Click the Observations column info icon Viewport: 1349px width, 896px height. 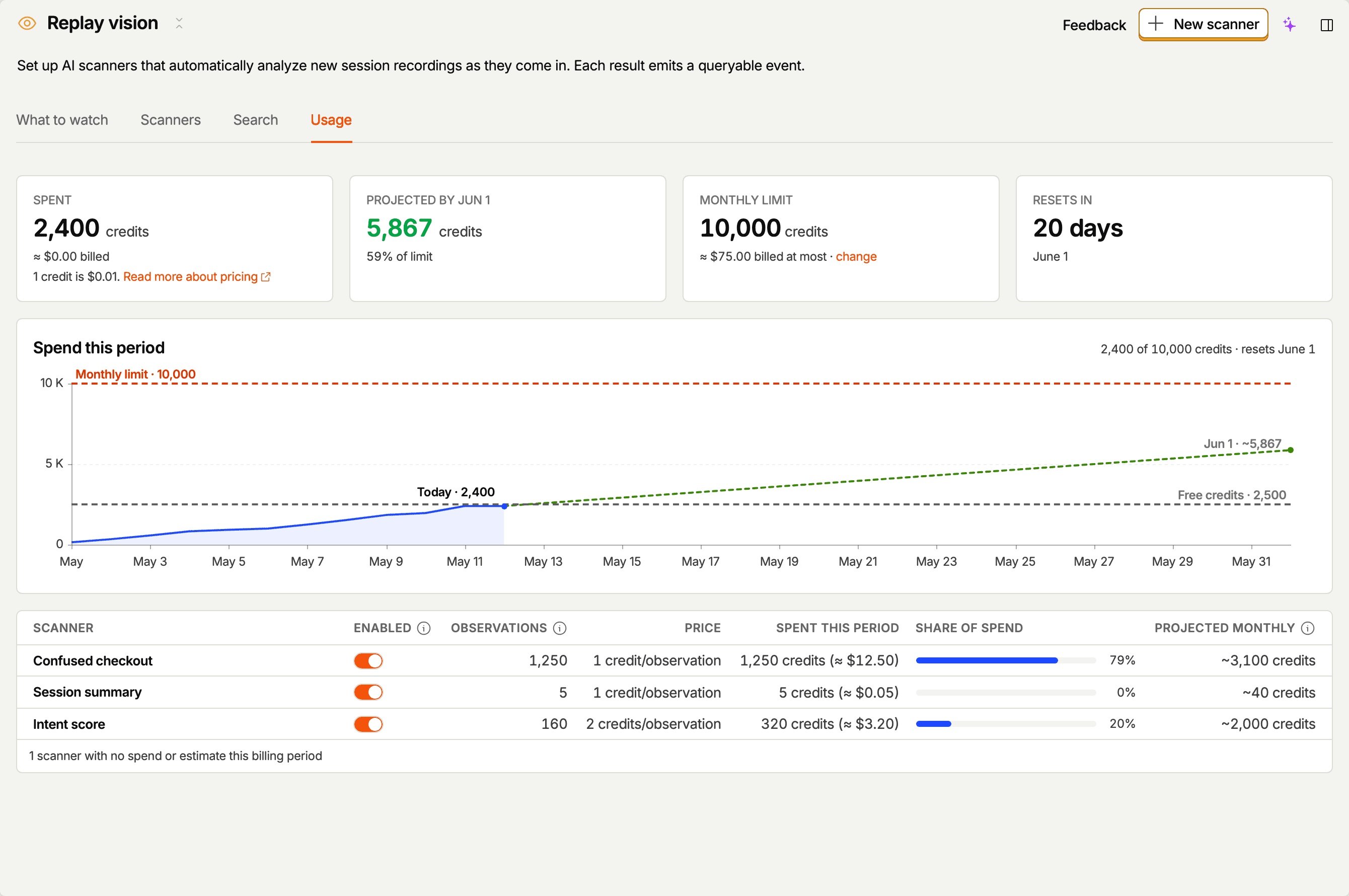click(x=560, y=628)
